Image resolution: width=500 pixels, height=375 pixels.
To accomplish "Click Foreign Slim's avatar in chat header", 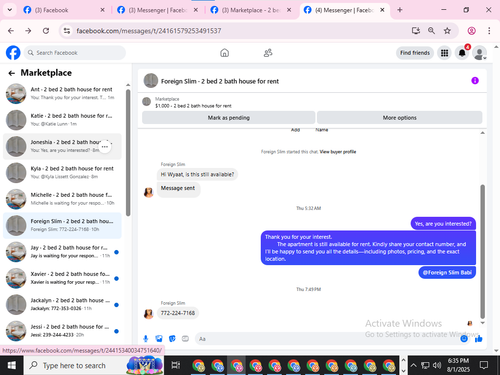I will click(151, 81).
